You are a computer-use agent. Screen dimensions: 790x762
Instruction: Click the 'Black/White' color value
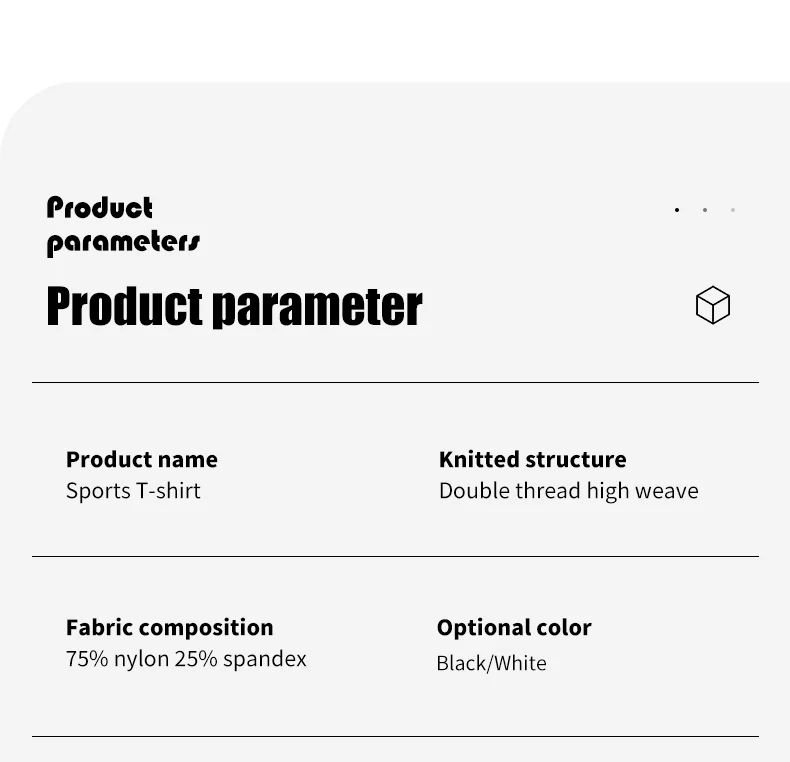click(491, 663)
